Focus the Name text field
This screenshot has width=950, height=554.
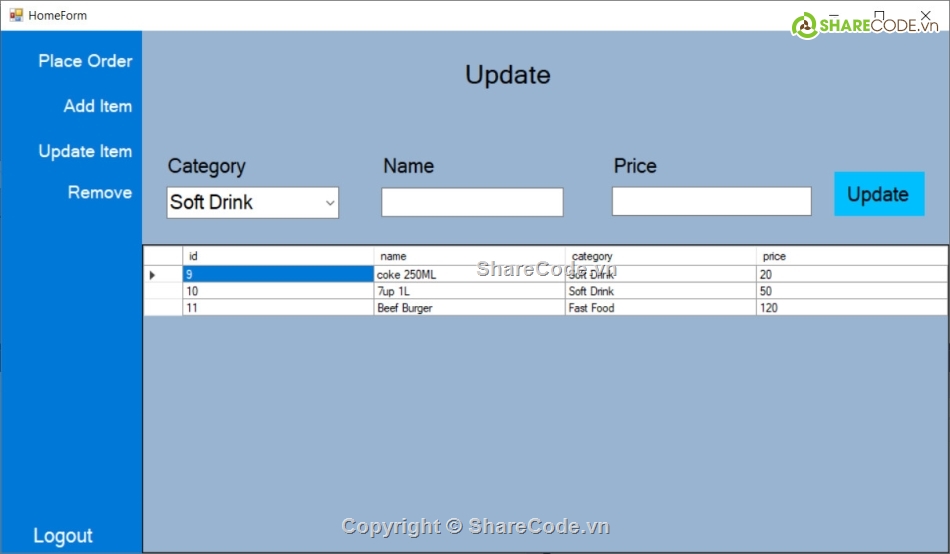tap(472, 203)
